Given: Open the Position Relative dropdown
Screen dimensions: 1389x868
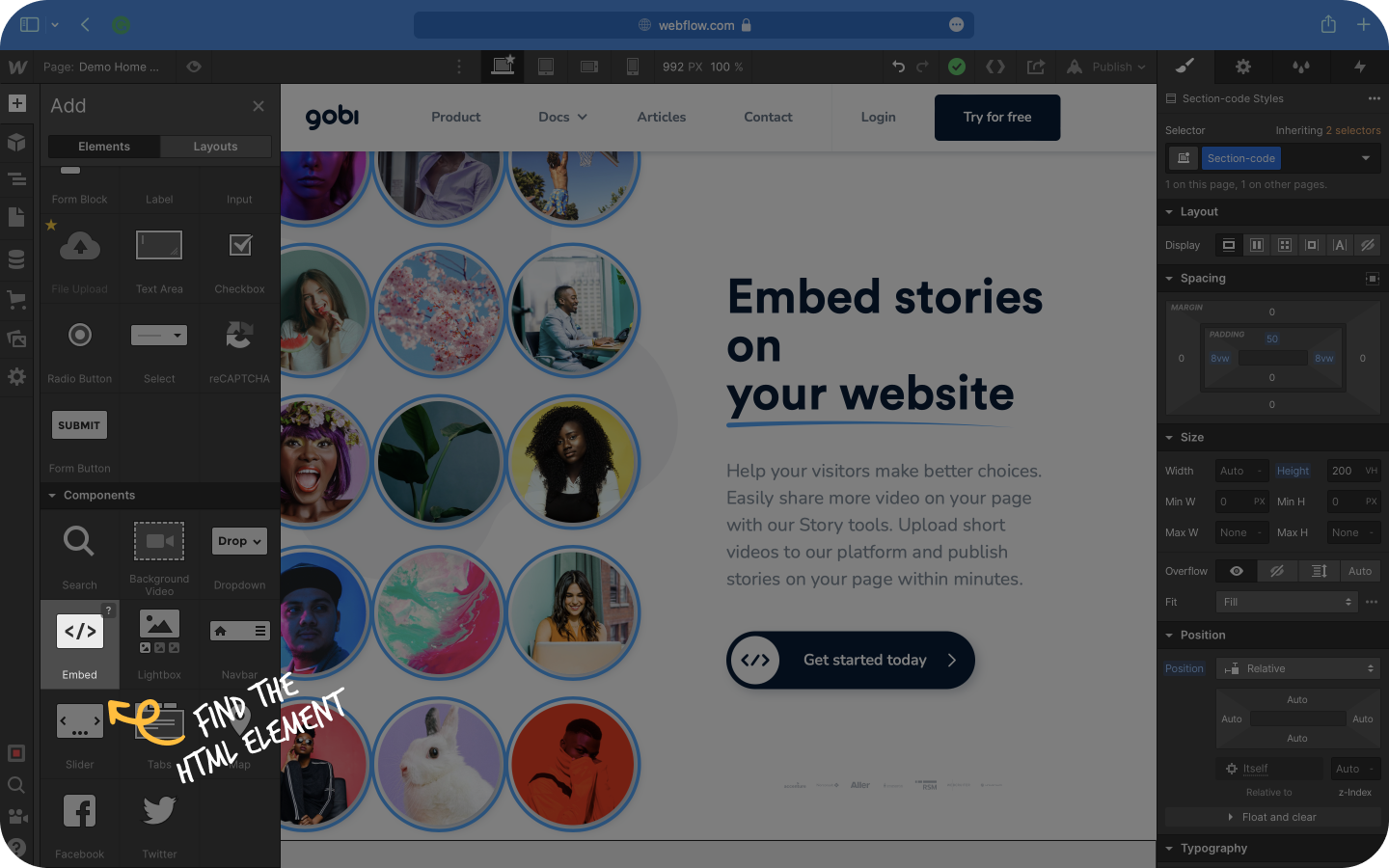Looking at the screenshot, I should [x=1298, y=668].
